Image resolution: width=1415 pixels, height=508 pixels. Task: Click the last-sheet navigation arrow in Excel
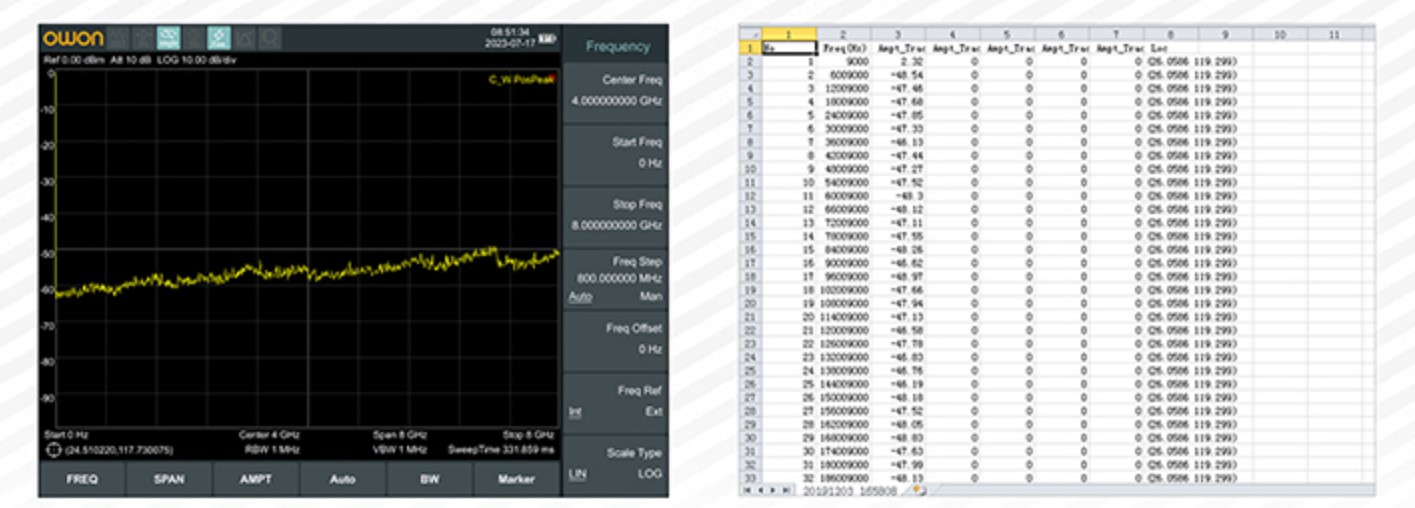pos(786,490)
